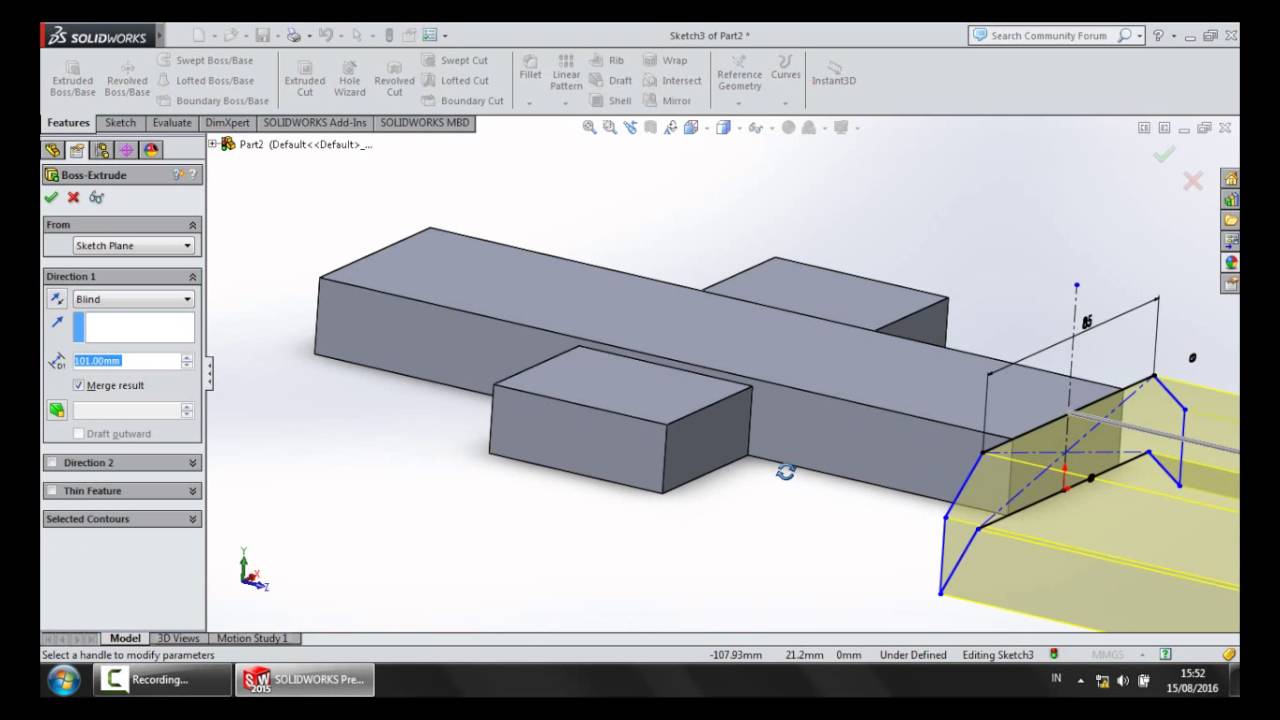Switch to the SOLIDWORKS MBD tab

(424, 123)
